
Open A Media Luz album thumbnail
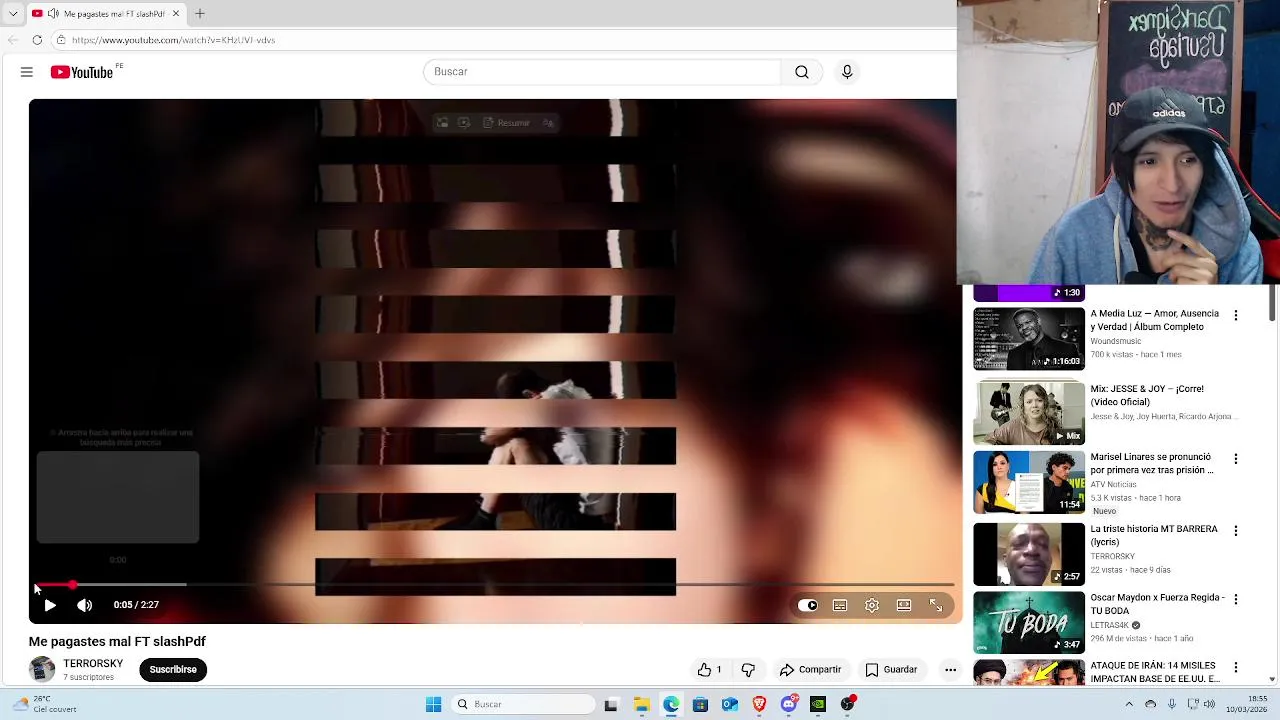click(1029, 338)
